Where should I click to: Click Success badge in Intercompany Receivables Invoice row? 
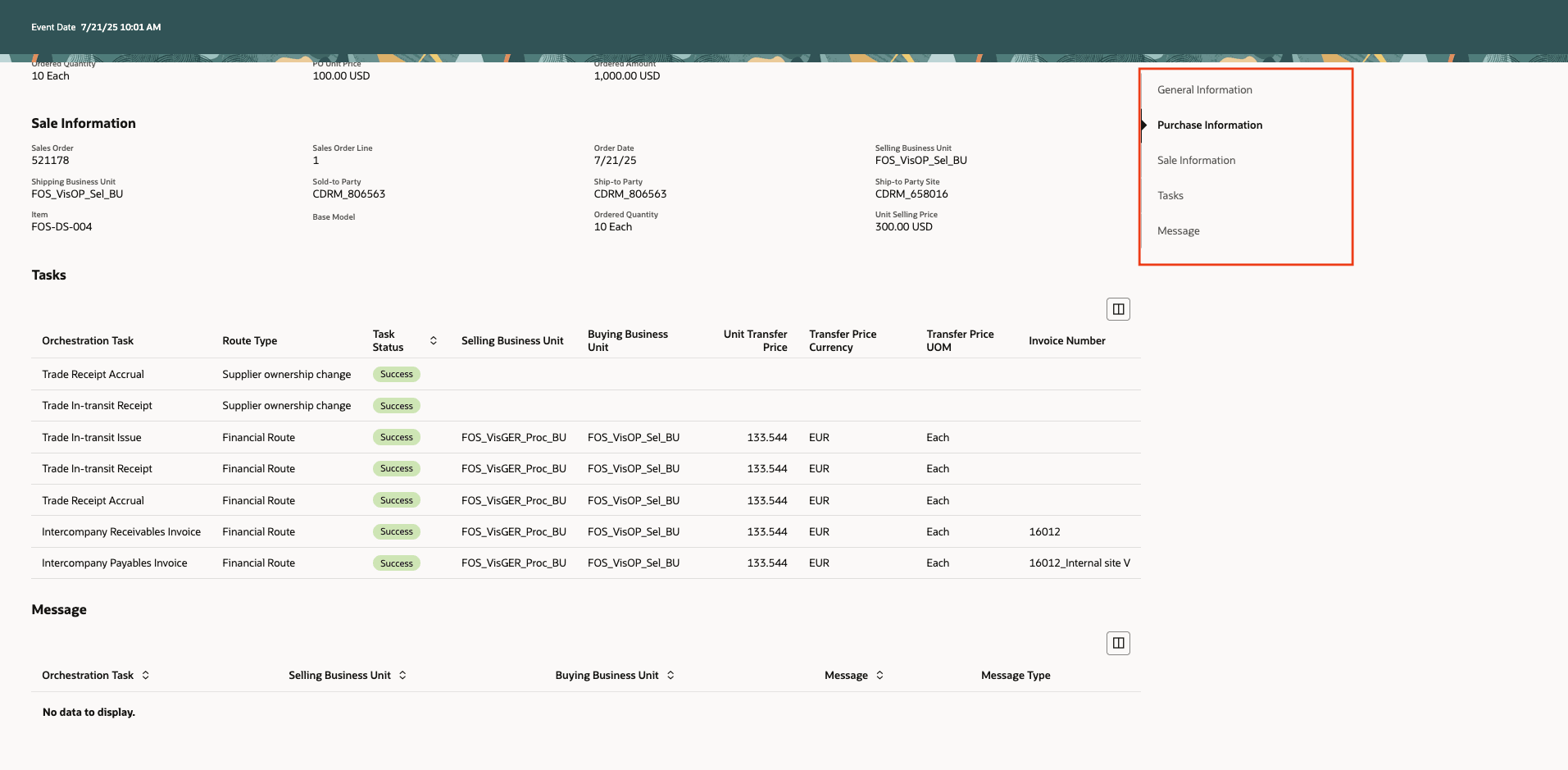[x=397, y=532]
